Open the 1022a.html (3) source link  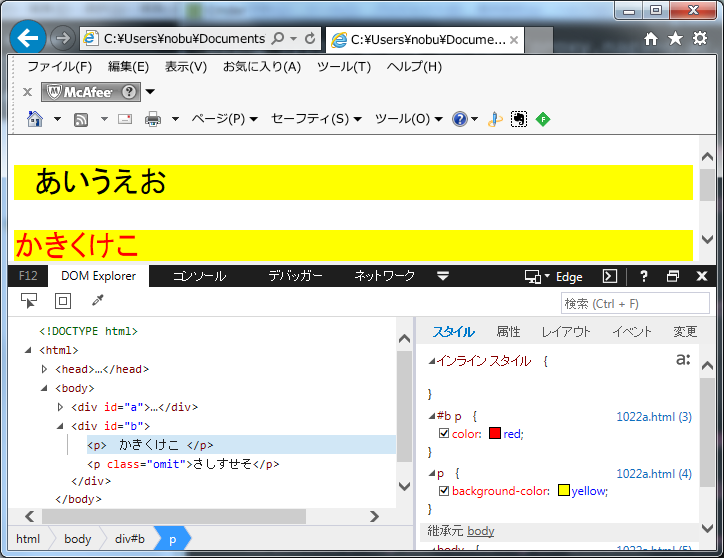[653, 416]
